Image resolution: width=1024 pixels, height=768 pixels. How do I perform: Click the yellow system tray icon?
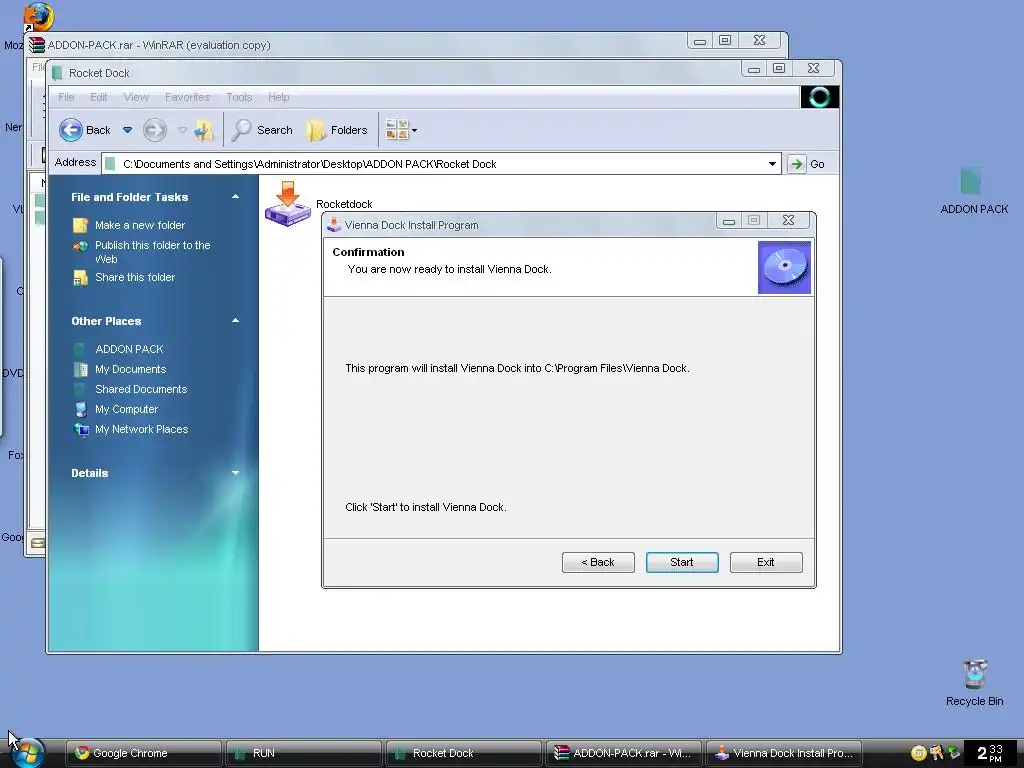pyautogui.click(x=918, y=753)
